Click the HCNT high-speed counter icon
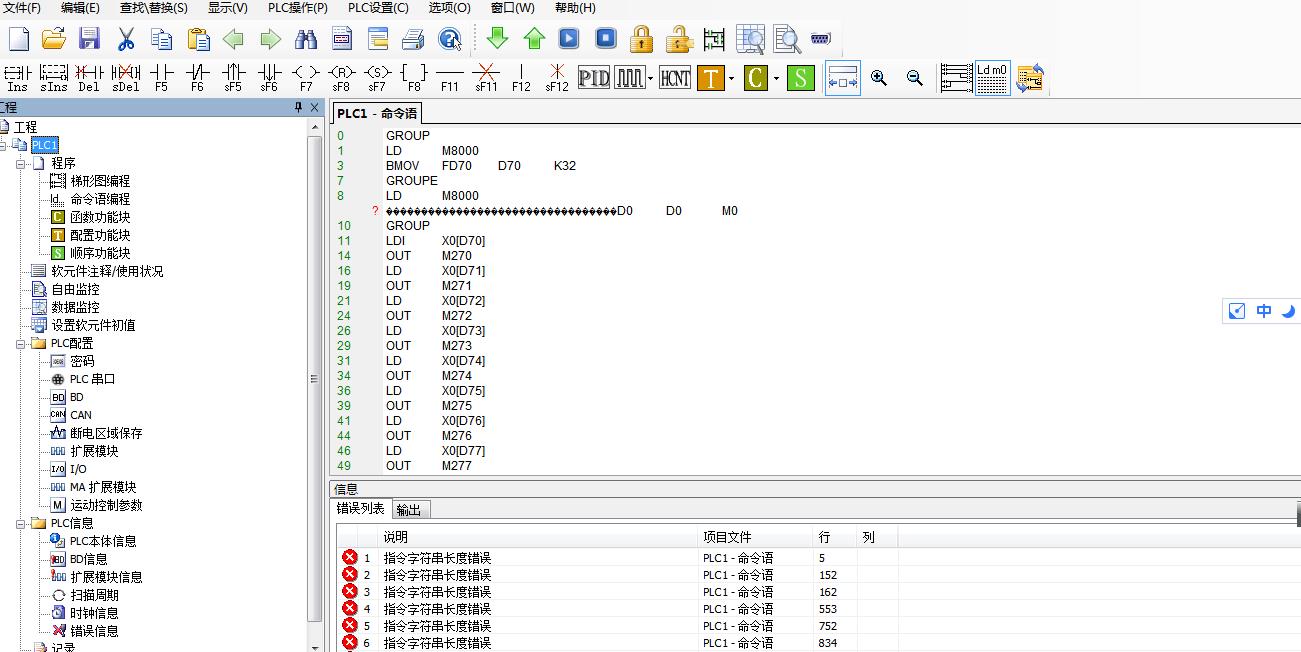The height and width of the screenshot is (652, 1301). coord(675,78)
